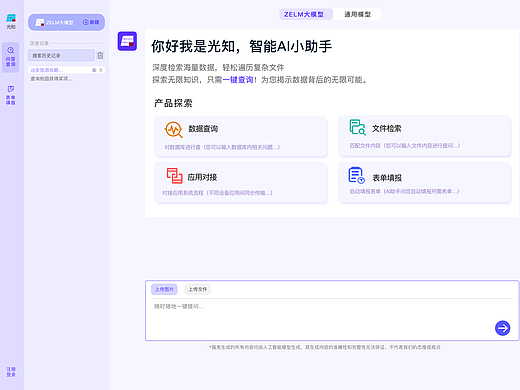Click the 上传图片 upload button
Image resolution: width=520 pixels, height=390 pixels.
(164, 289)
